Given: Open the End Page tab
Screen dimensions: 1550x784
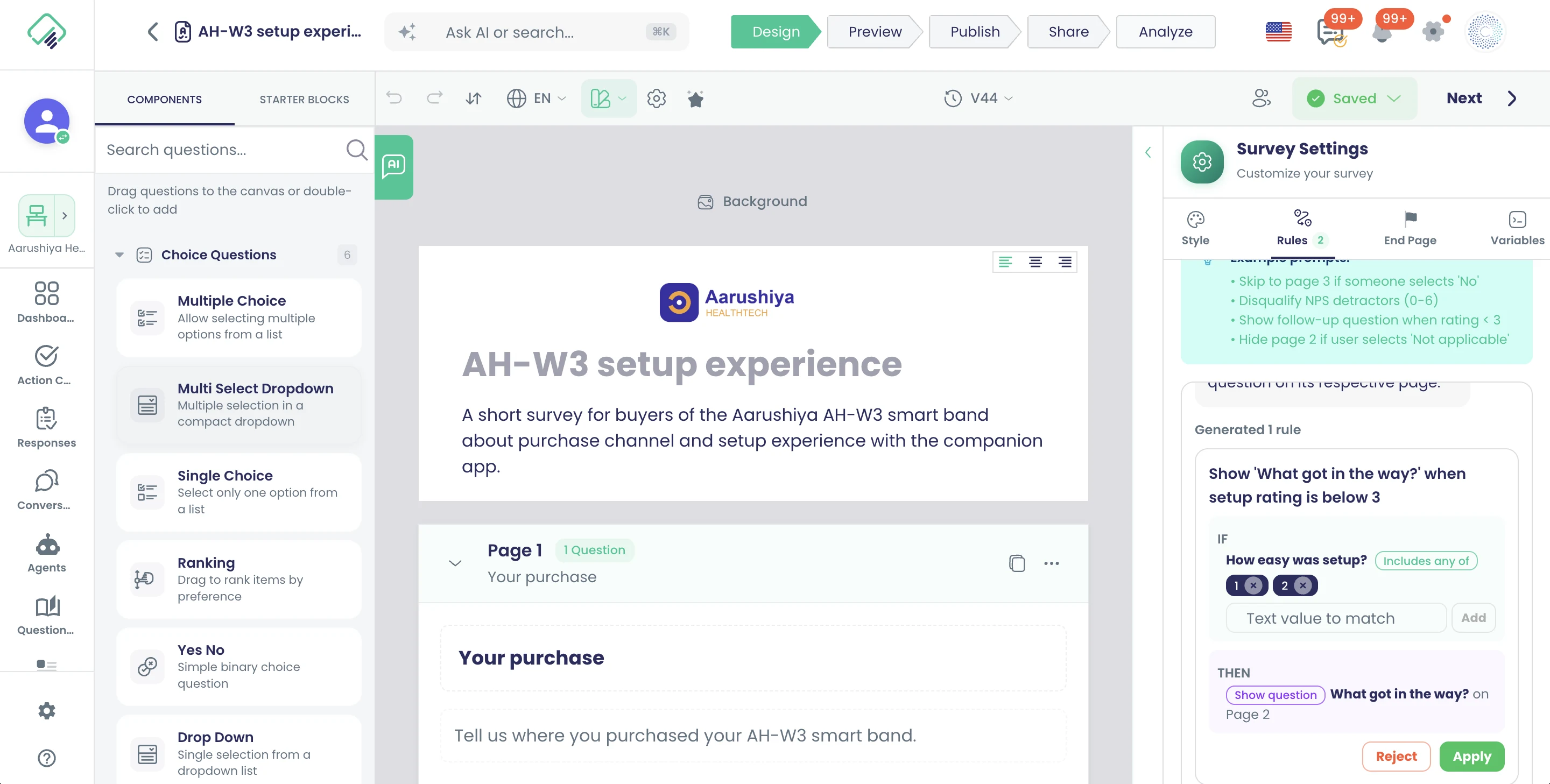Looking at the screenshot, I should click(1410, 228).
